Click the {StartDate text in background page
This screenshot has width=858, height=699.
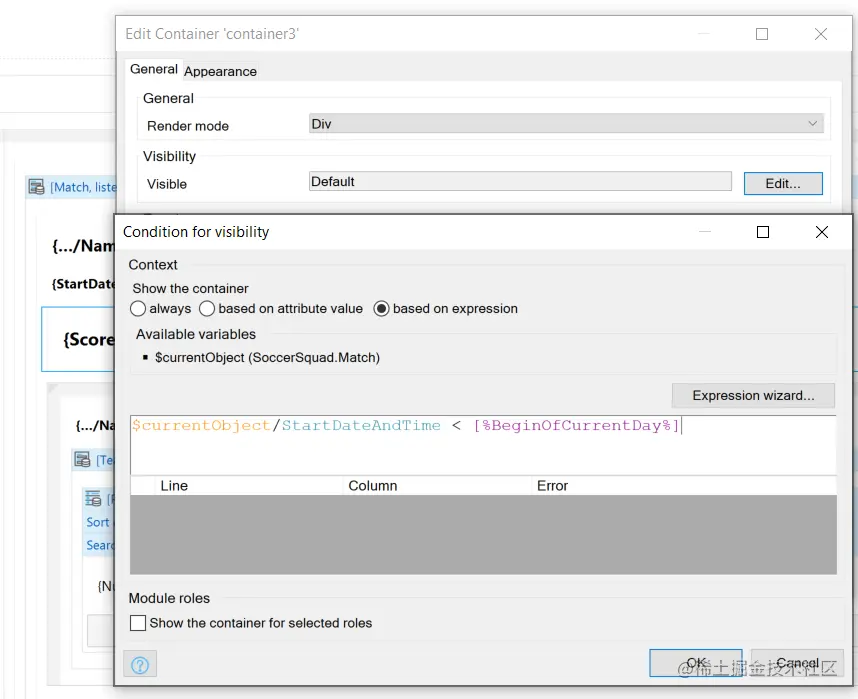(83, 284)
